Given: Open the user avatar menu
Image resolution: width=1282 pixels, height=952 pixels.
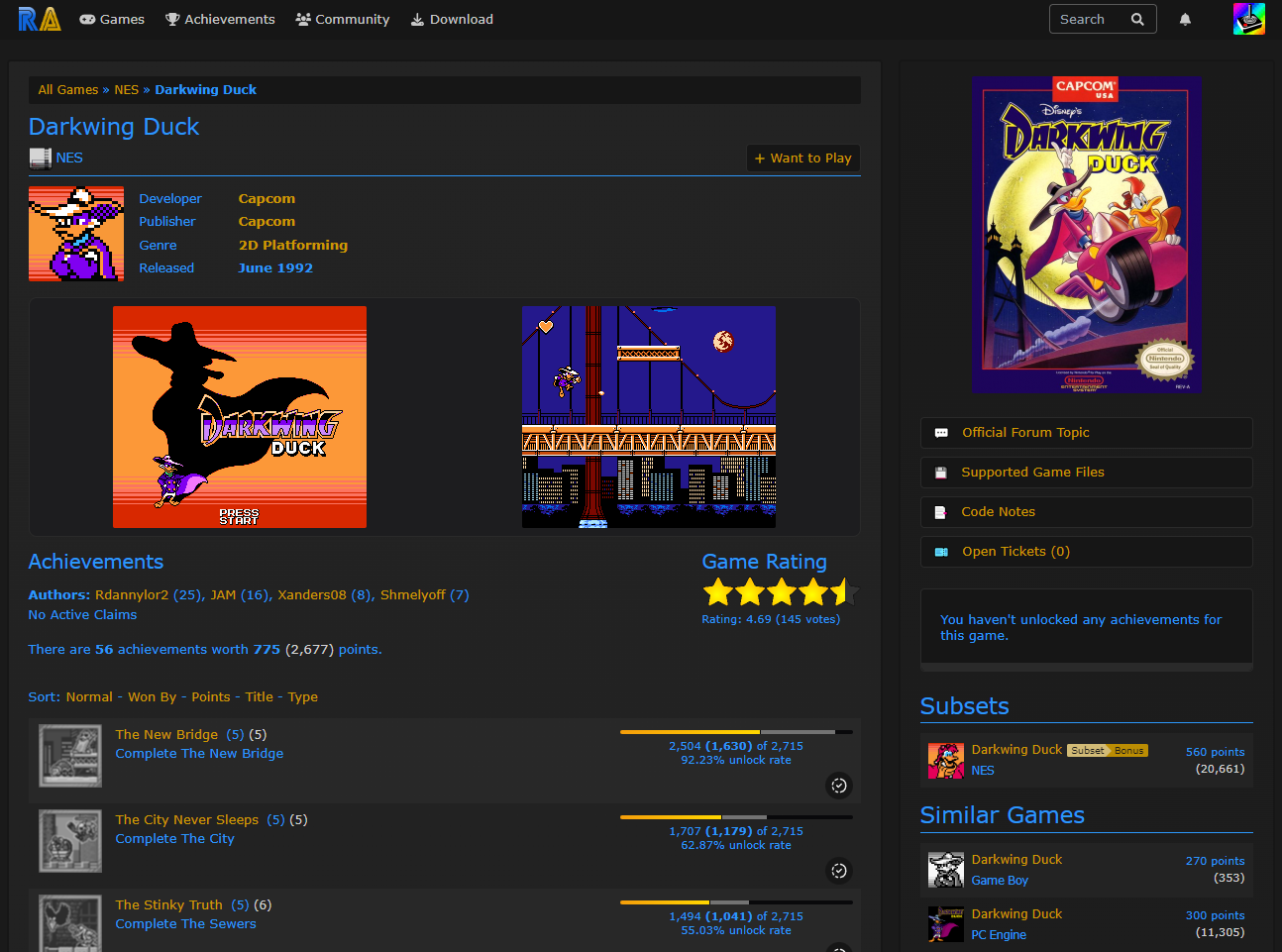Looking at the screenshot, I should pyautogui.click(x=1249, y=19).
